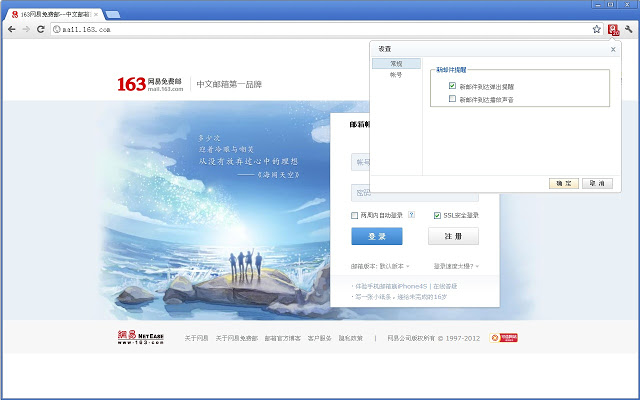
Task: Click the browser forward arrow
Action: [26, 29]
